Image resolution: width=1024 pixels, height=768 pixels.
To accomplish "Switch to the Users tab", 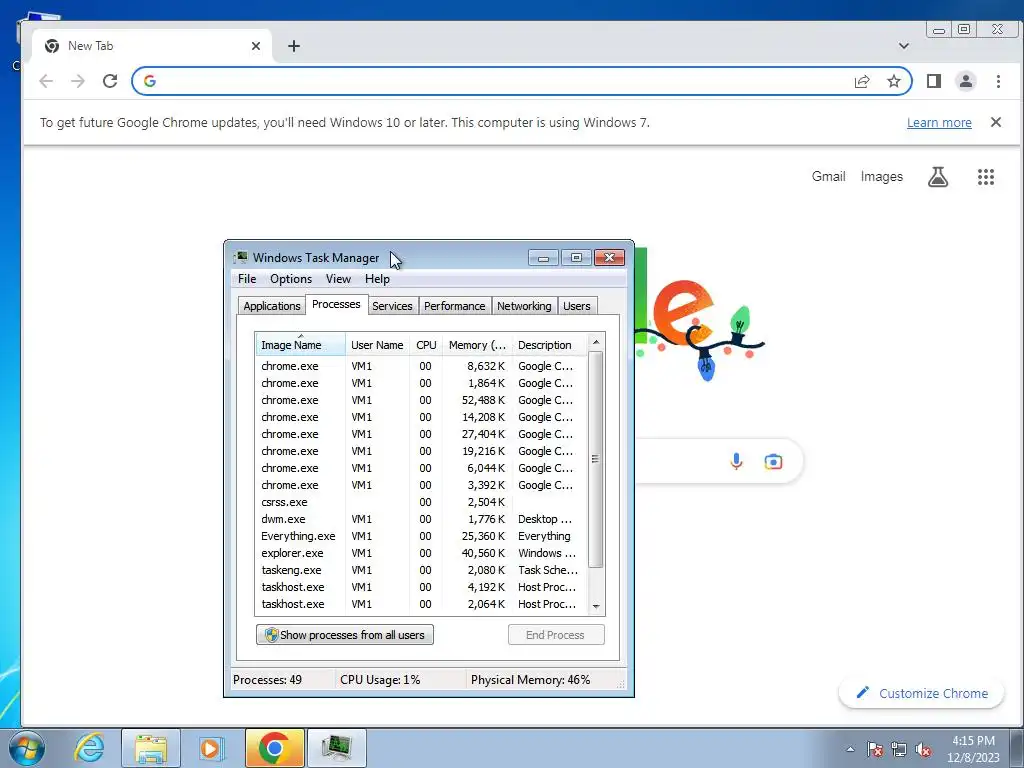I will 577,306.
